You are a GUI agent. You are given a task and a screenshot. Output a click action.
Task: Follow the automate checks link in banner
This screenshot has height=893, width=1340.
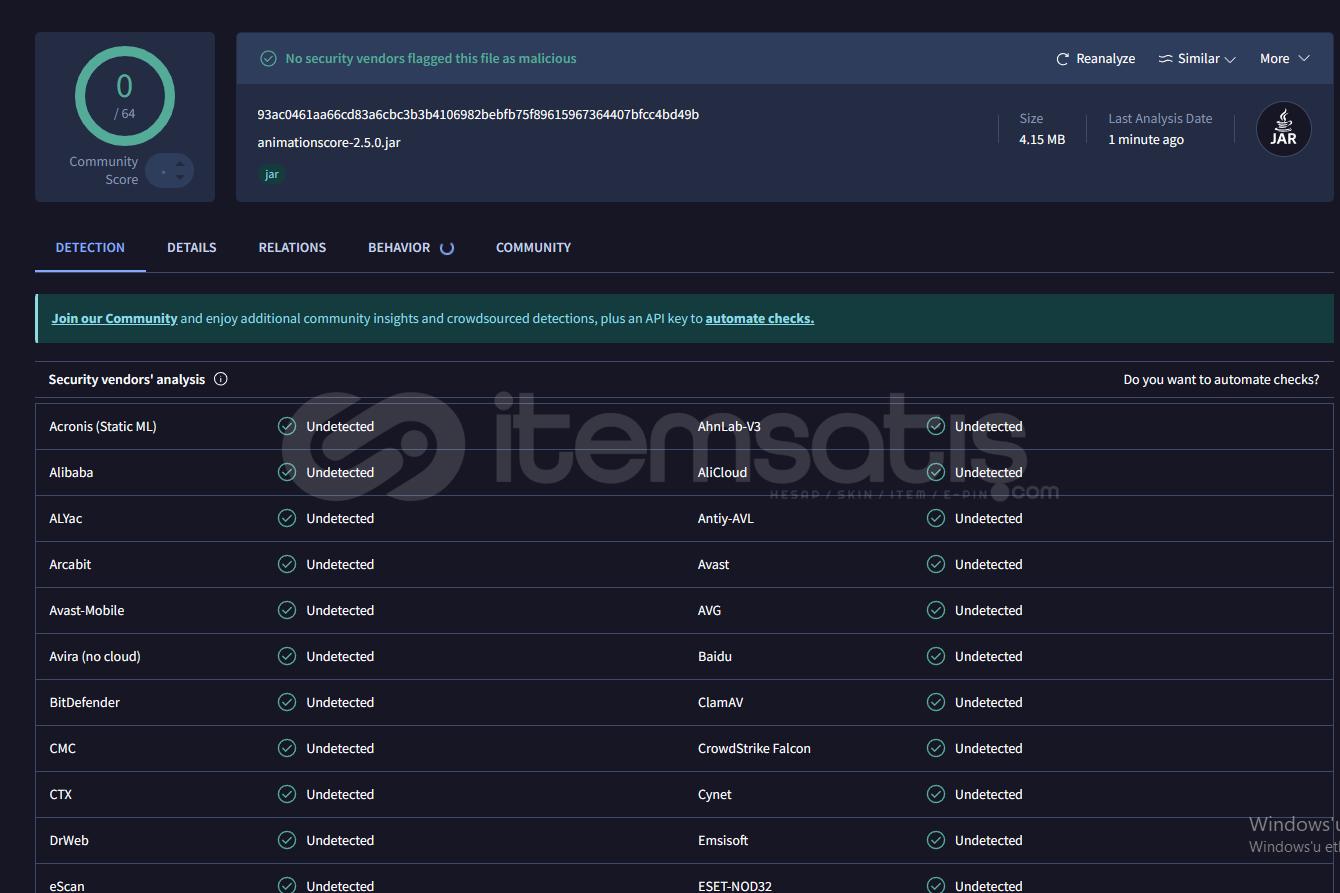(x=759, y=319)
